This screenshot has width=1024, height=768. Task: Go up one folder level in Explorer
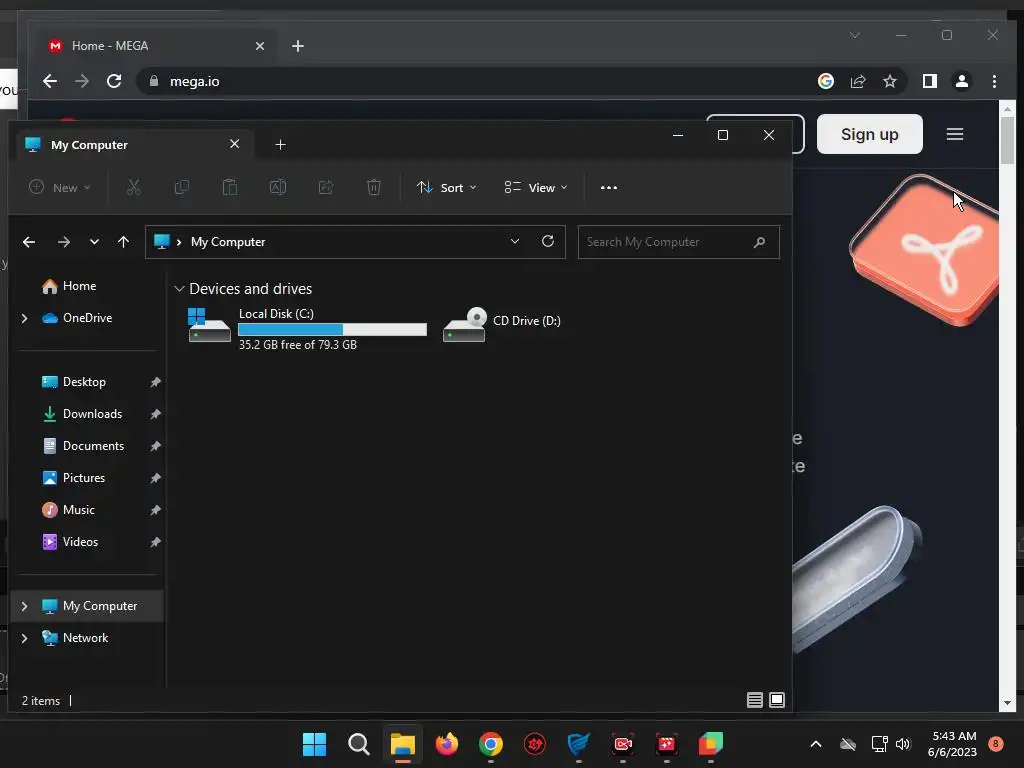(123, 242)
